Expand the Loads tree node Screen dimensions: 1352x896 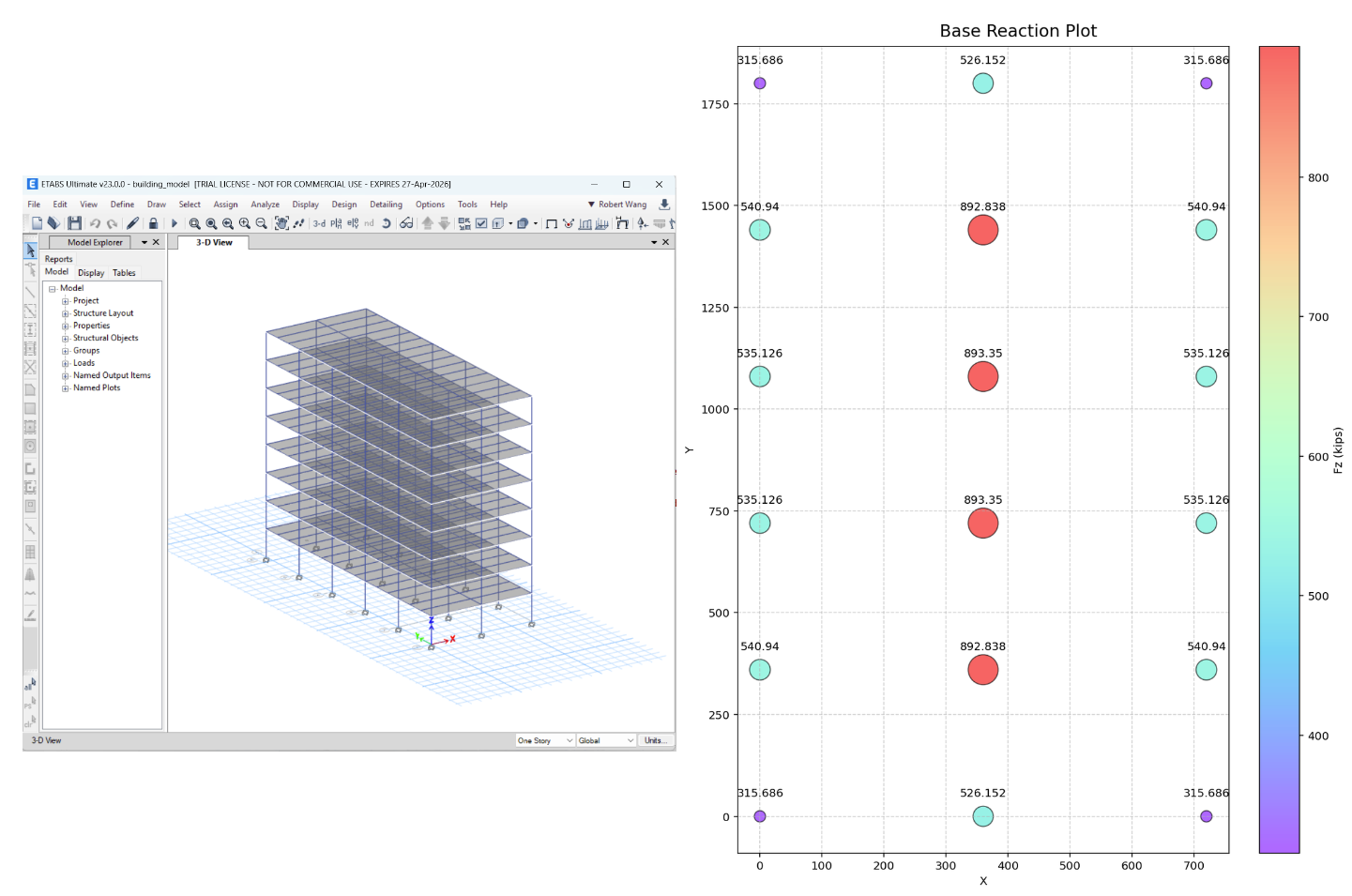click(66, 363)
